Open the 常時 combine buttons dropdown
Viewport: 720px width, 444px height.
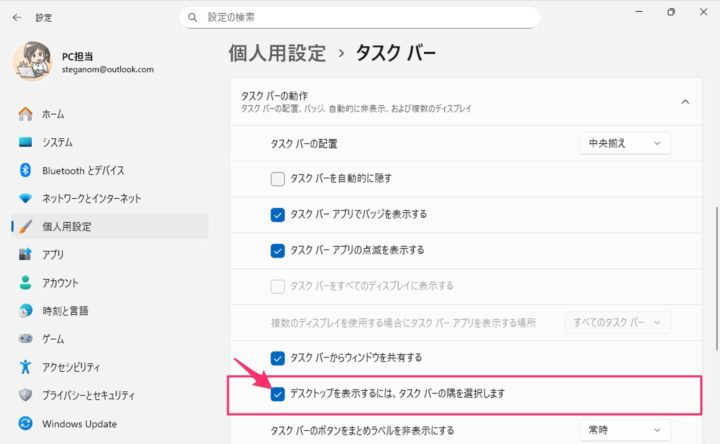click(x=625, y=431)
